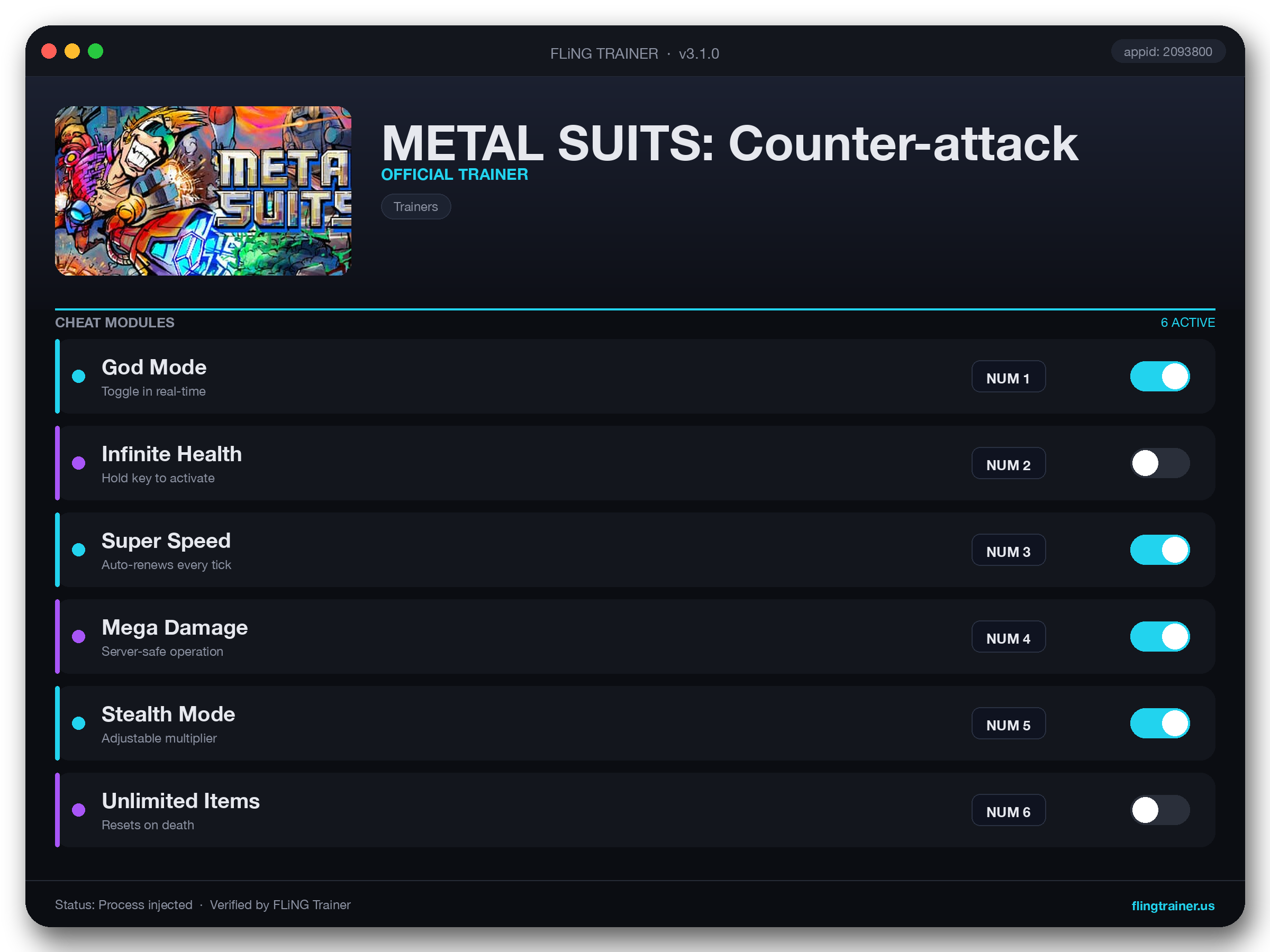Disable the Super Speed switch
1270x952 pixels.
pos(1160,550)
